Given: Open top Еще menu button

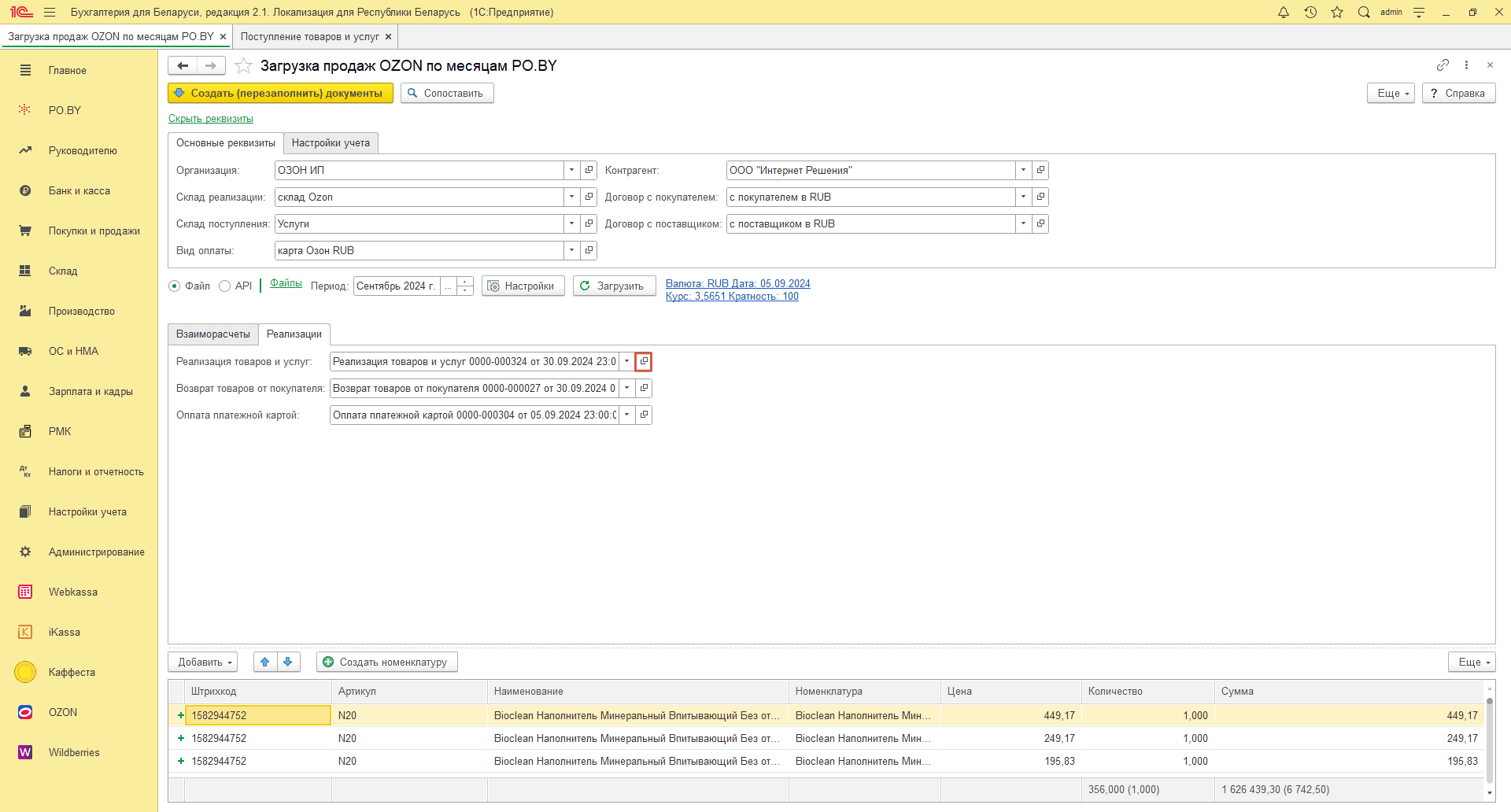Looking at the screenshot, I should point(1391,93).
